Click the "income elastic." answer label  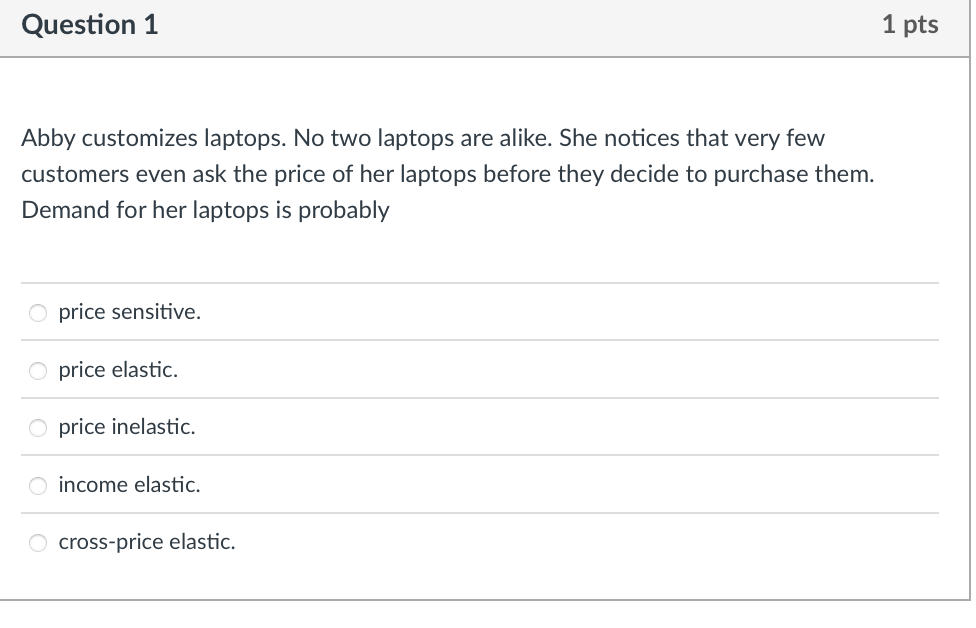click(129, 485)
